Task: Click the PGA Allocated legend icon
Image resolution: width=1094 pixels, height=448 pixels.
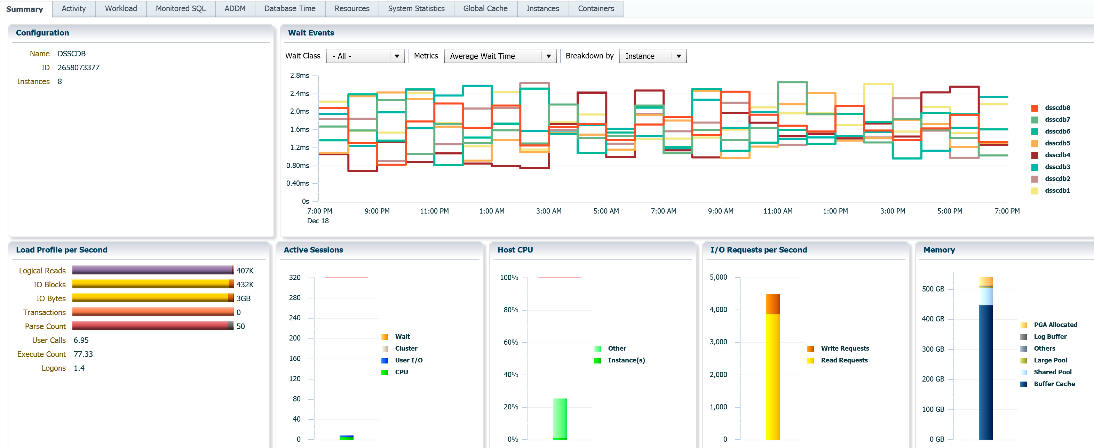Action: 1024,324
